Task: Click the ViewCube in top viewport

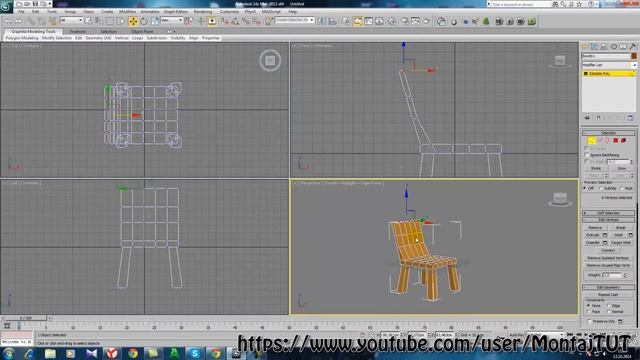Action: 270,60
